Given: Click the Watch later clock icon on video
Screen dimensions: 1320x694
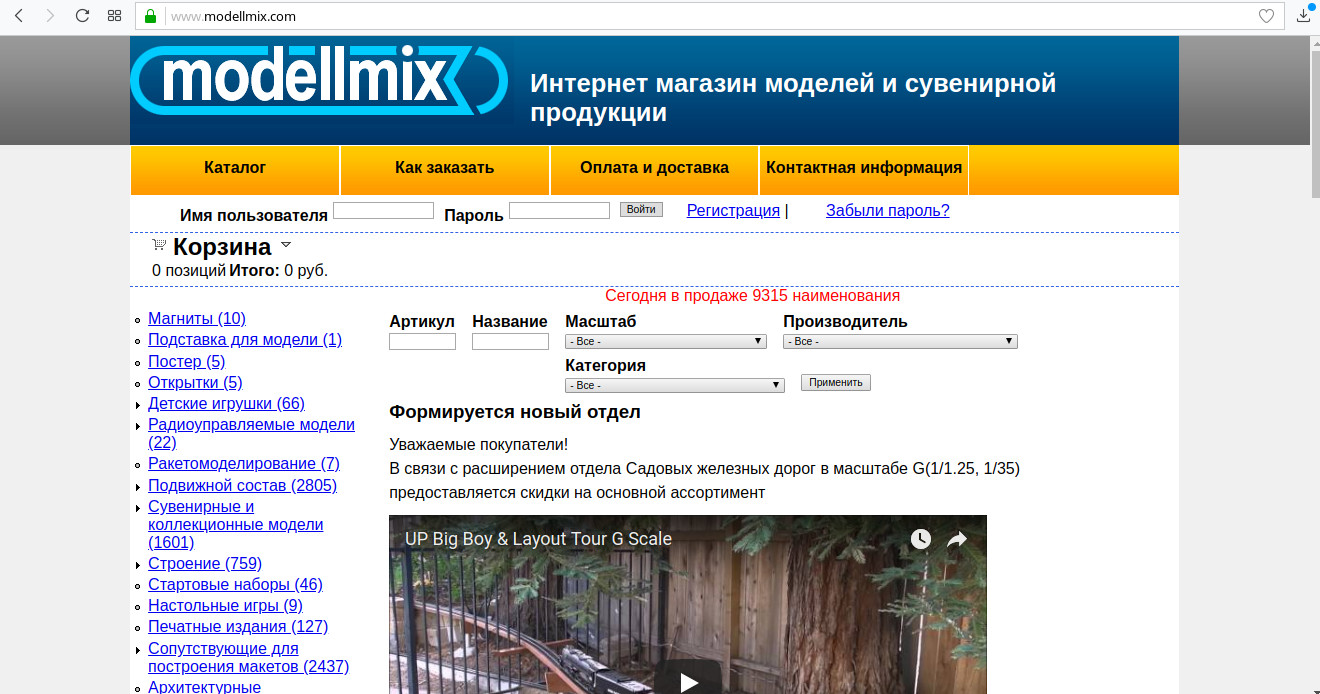Looking at the screenshot, I should 920,539.
